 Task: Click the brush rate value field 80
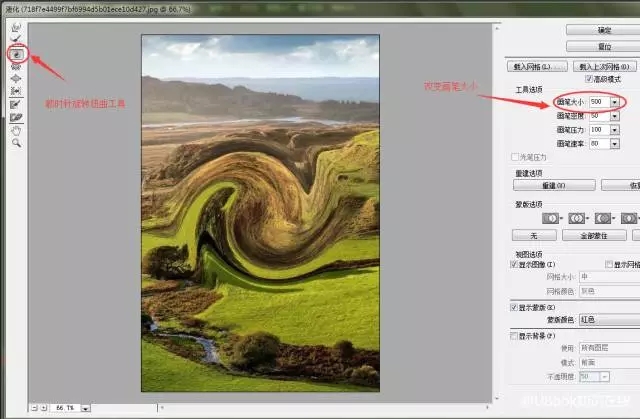click(x=599, y=144)
